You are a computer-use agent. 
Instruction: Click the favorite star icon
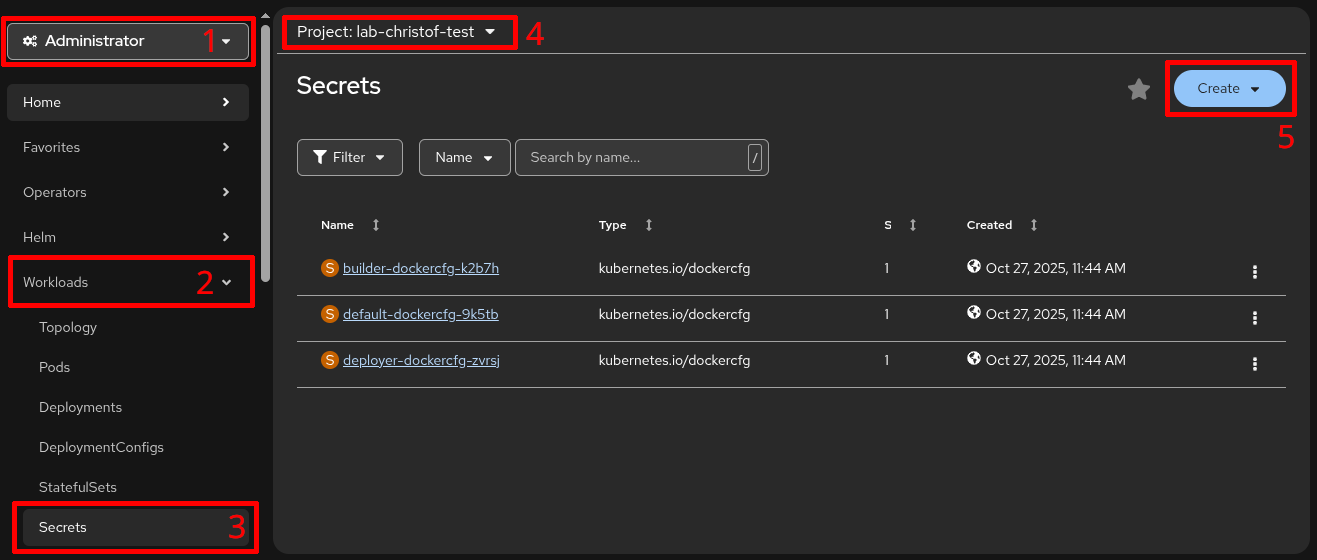point(1138,89)
